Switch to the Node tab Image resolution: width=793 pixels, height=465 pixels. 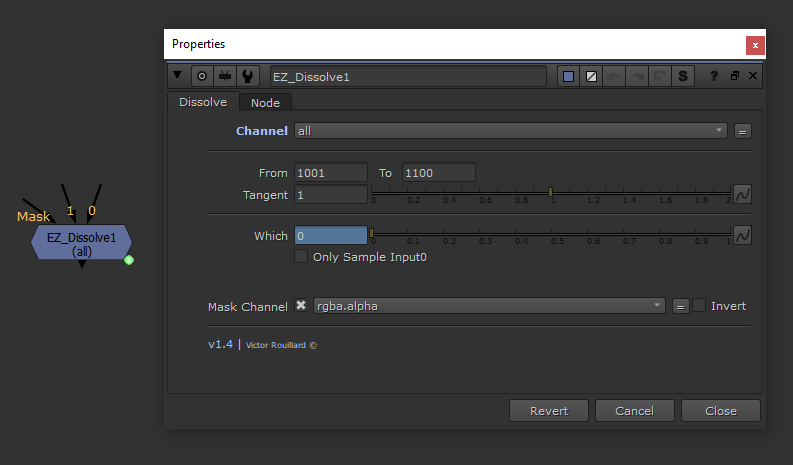coord(265,103)
